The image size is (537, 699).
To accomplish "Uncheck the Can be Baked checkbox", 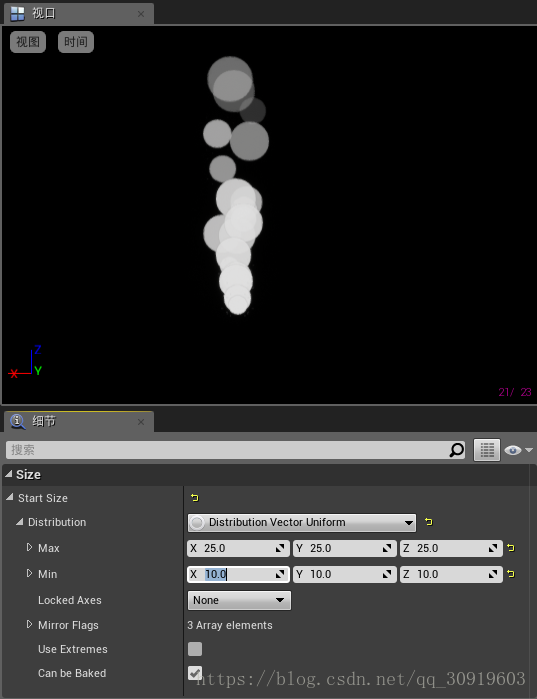I will click(x=195, y=673).
